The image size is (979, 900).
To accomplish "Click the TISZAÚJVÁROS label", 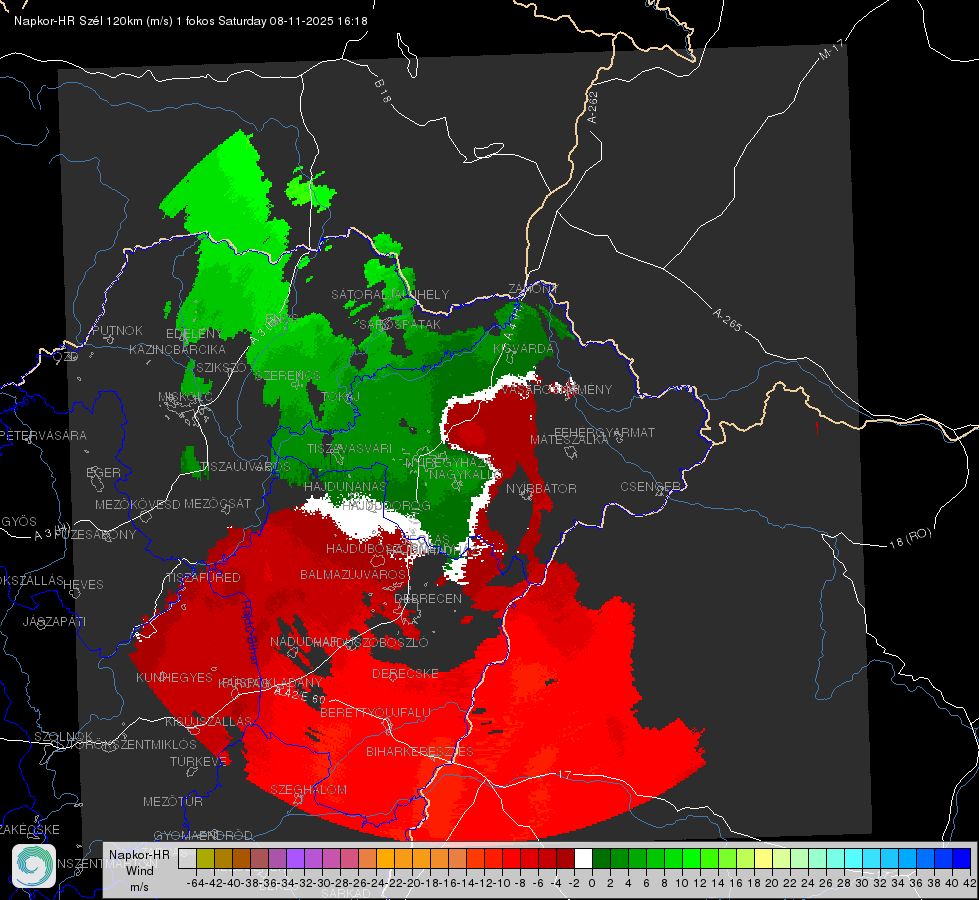I will [245, 467].
